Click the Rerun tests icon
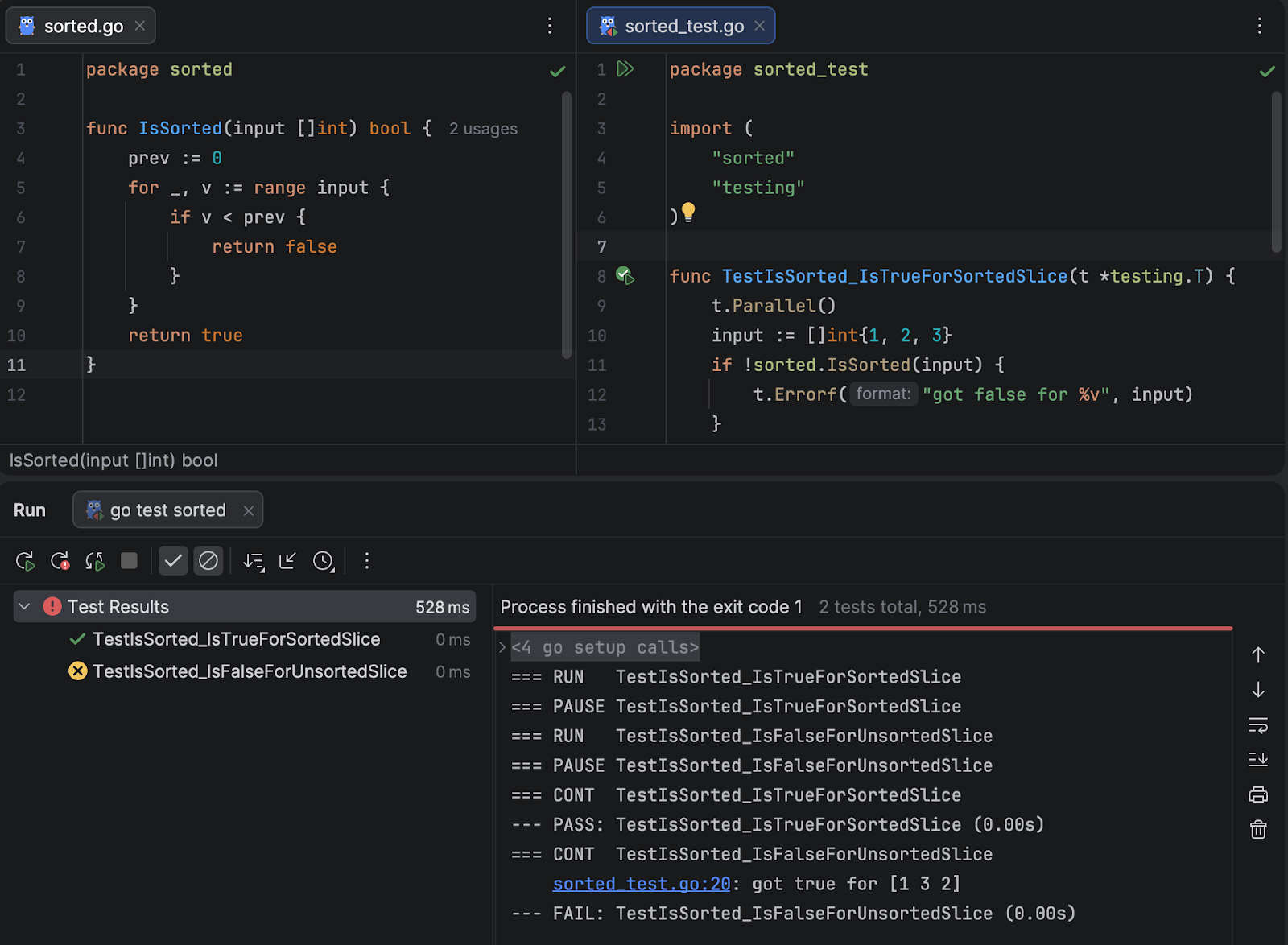Image resolution: width=1288 pixels, height=945 pixels. tap(25, 561)
